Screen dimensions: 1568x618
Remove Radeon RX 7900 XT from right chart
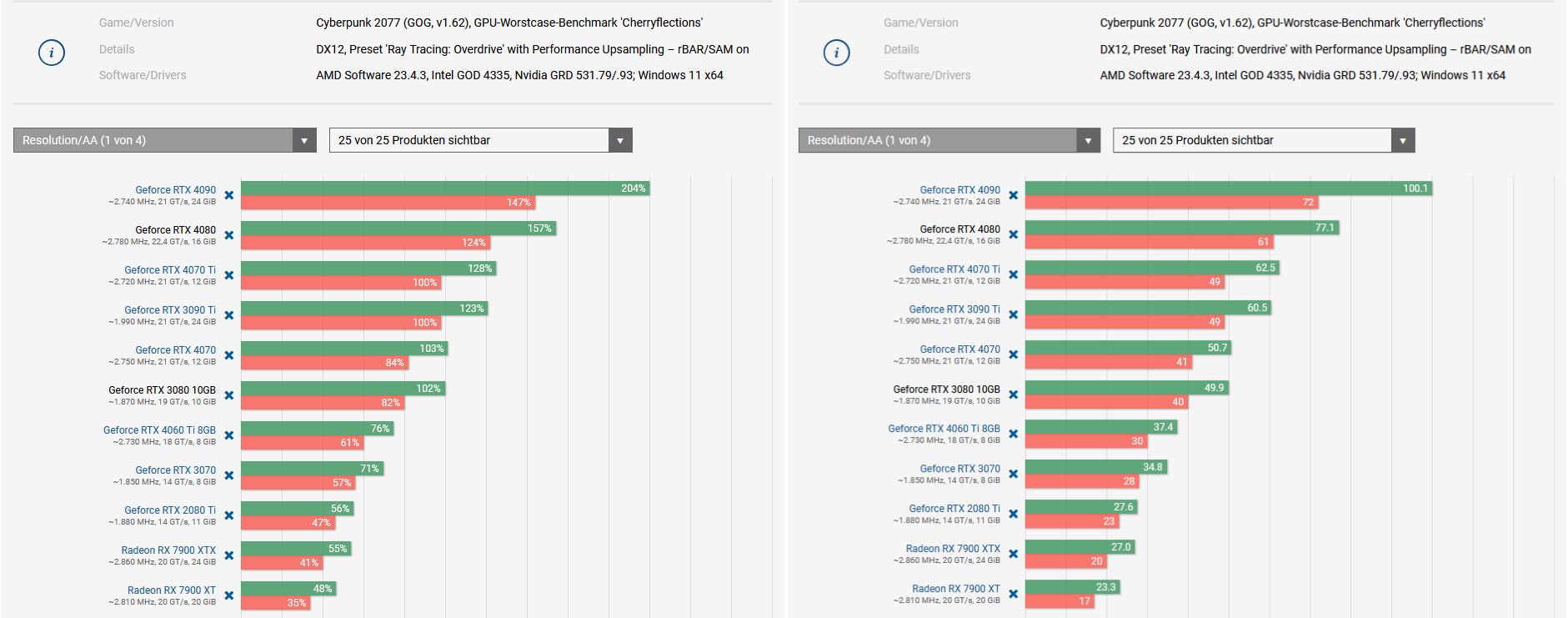[1014, 594]
